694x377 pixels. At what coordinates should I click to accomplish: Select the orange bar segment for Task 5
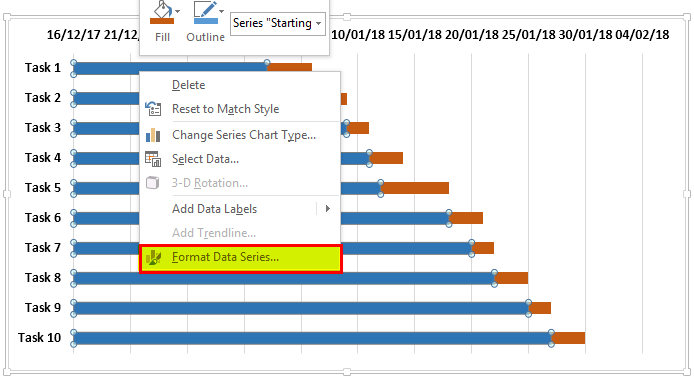pos(415,188)
